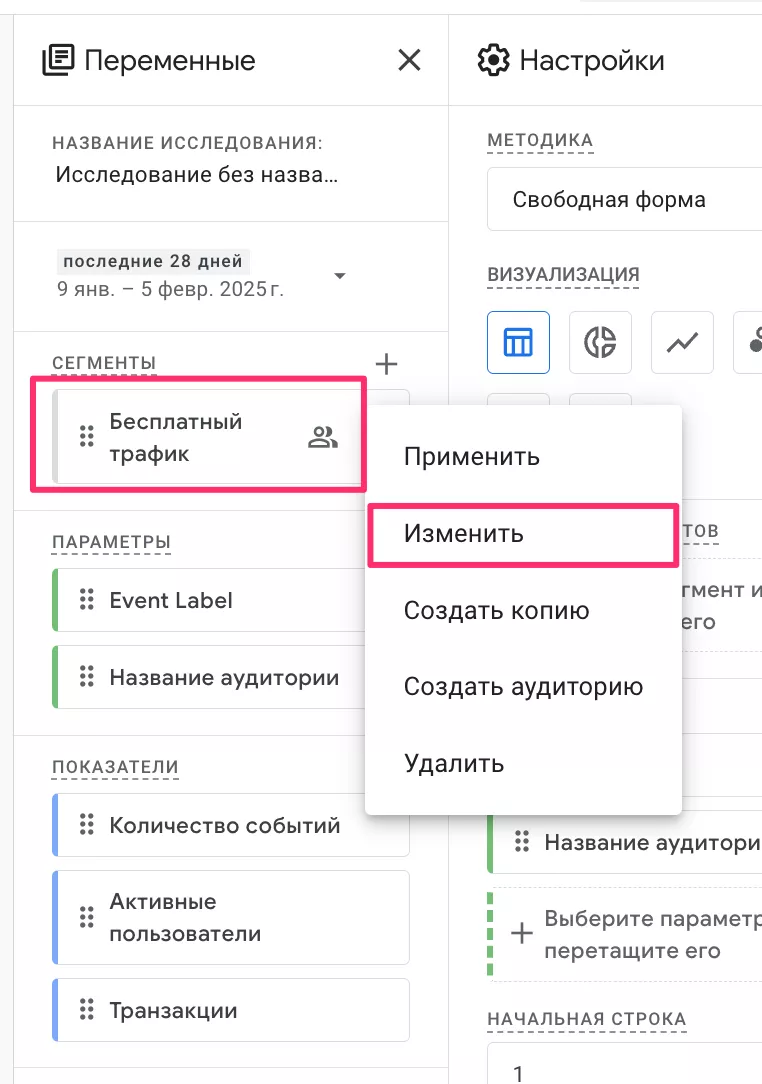Click the Активные пользователи metric chip
Viewport: 762px width, 1084px height.
tap(231, 917)
